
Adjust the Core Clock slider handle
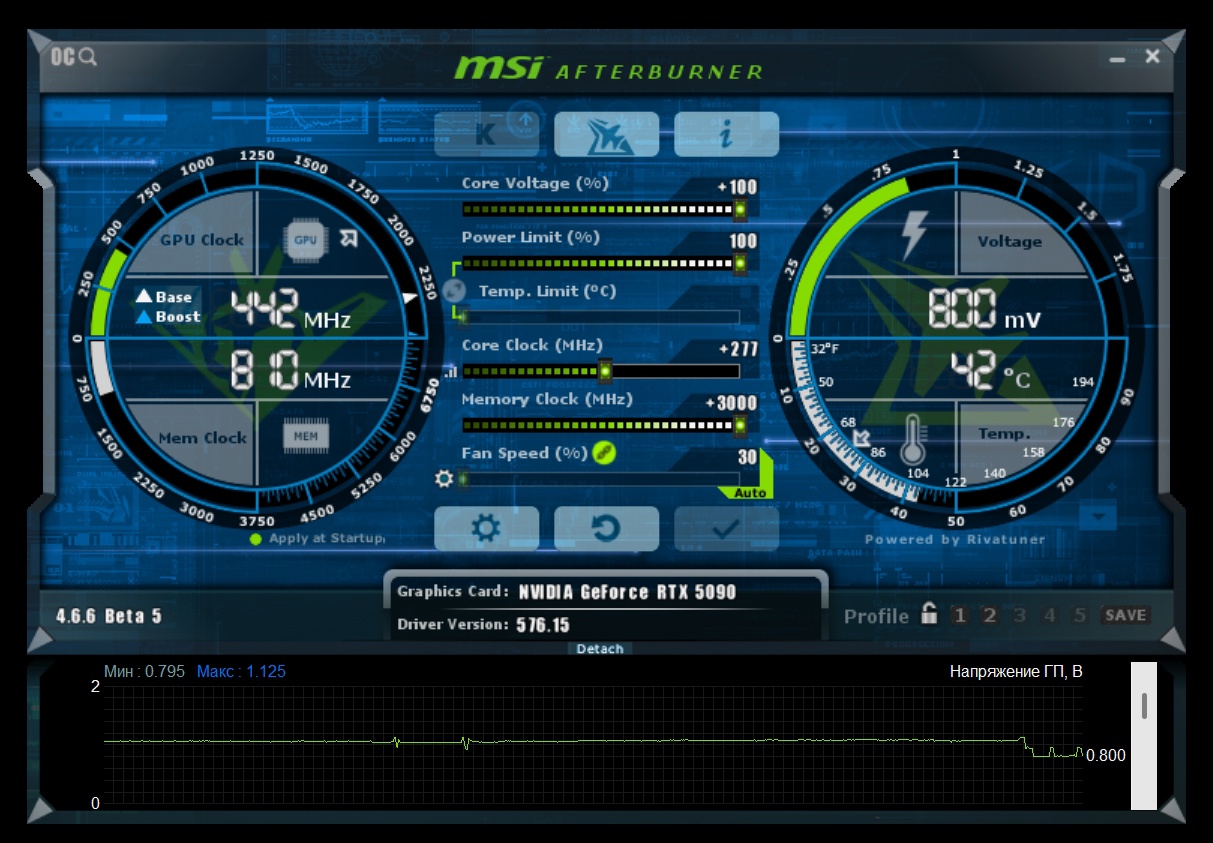coord(605,371)
